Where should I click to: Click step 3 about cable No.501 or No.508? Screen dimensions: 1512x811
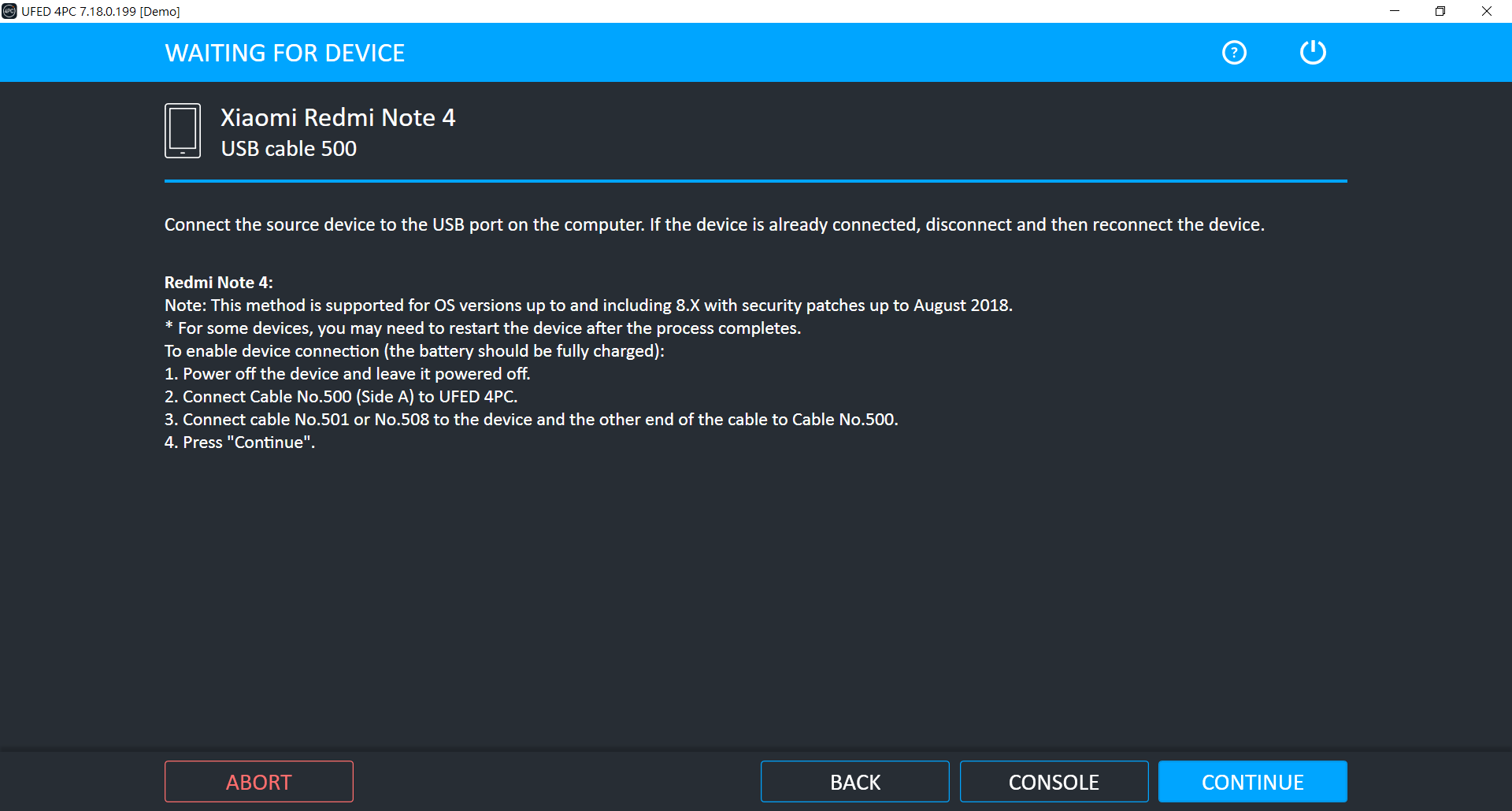(532, 420)
